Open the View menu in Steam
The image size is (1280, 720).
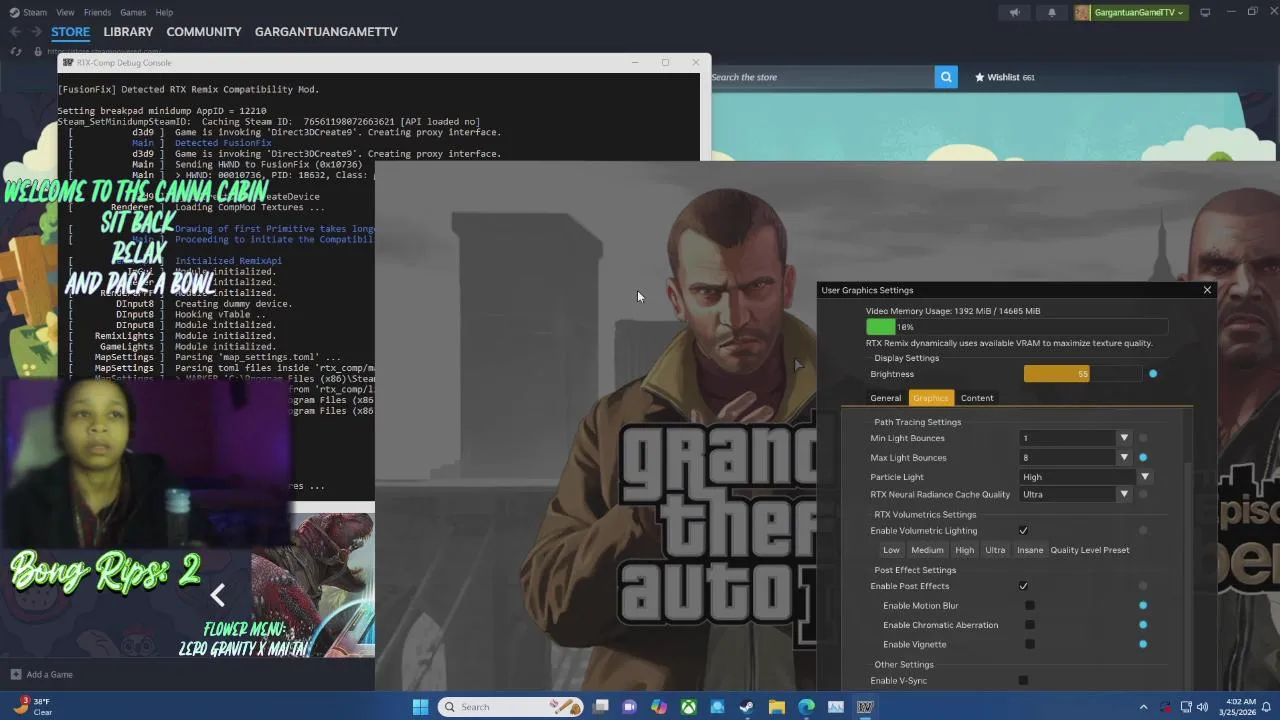[65, 12]
